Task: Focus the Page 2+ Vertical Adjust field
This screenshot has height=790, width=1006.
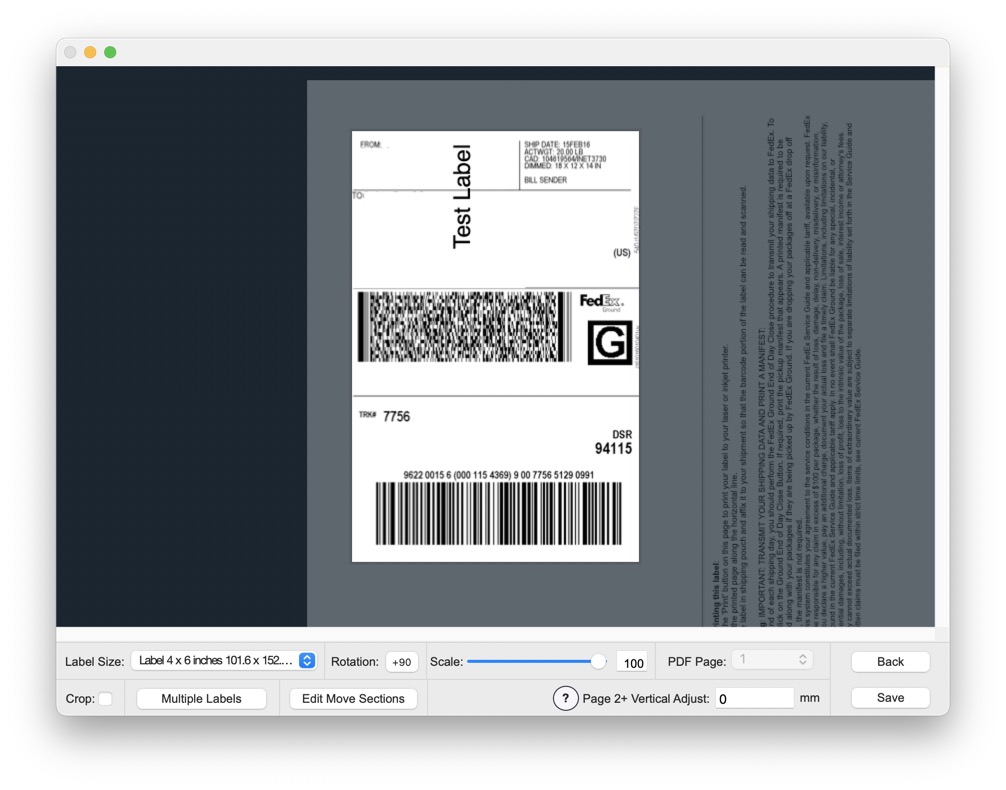Action: [754, 699]
